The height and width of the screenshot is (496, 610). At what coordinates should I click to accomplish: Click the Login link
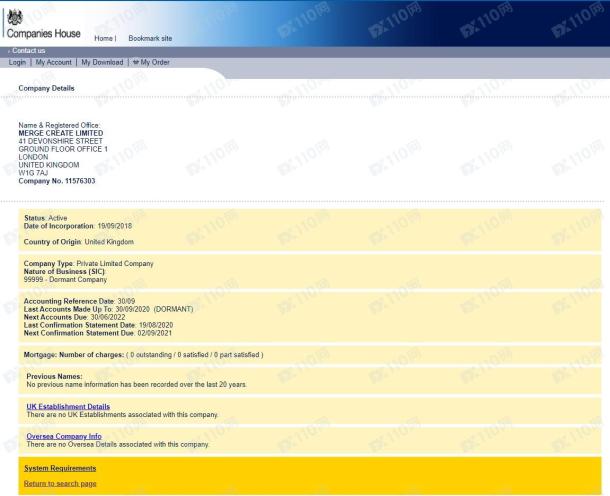click(x=17, y=62)
